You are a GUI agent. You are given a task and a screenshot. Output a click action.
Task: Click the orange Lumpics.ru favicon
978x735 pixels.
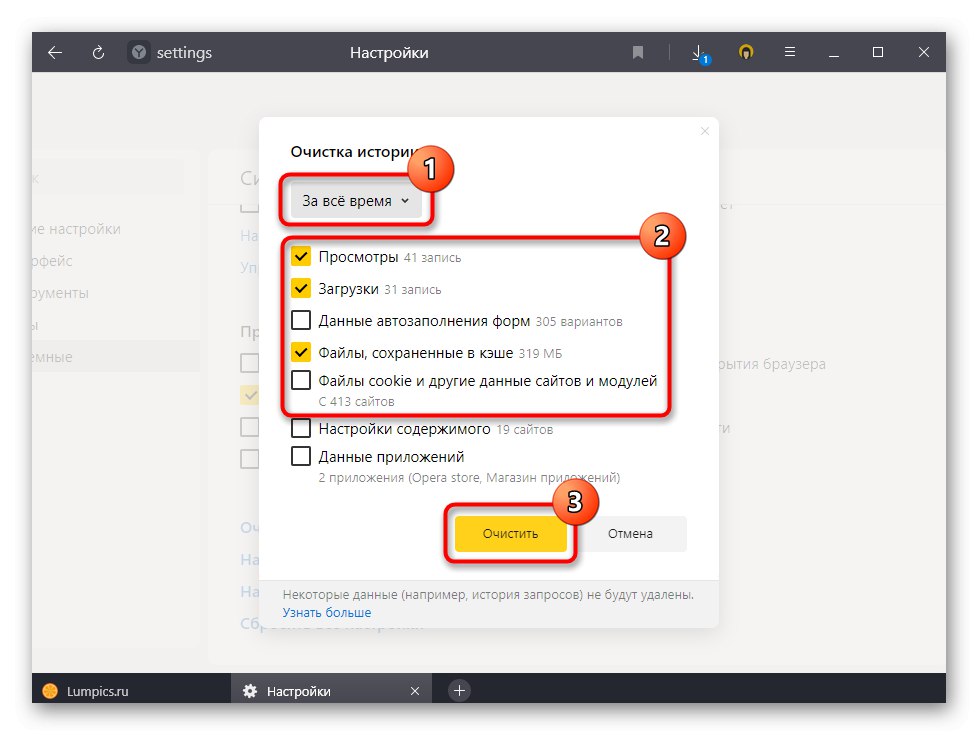click(50, 691)
